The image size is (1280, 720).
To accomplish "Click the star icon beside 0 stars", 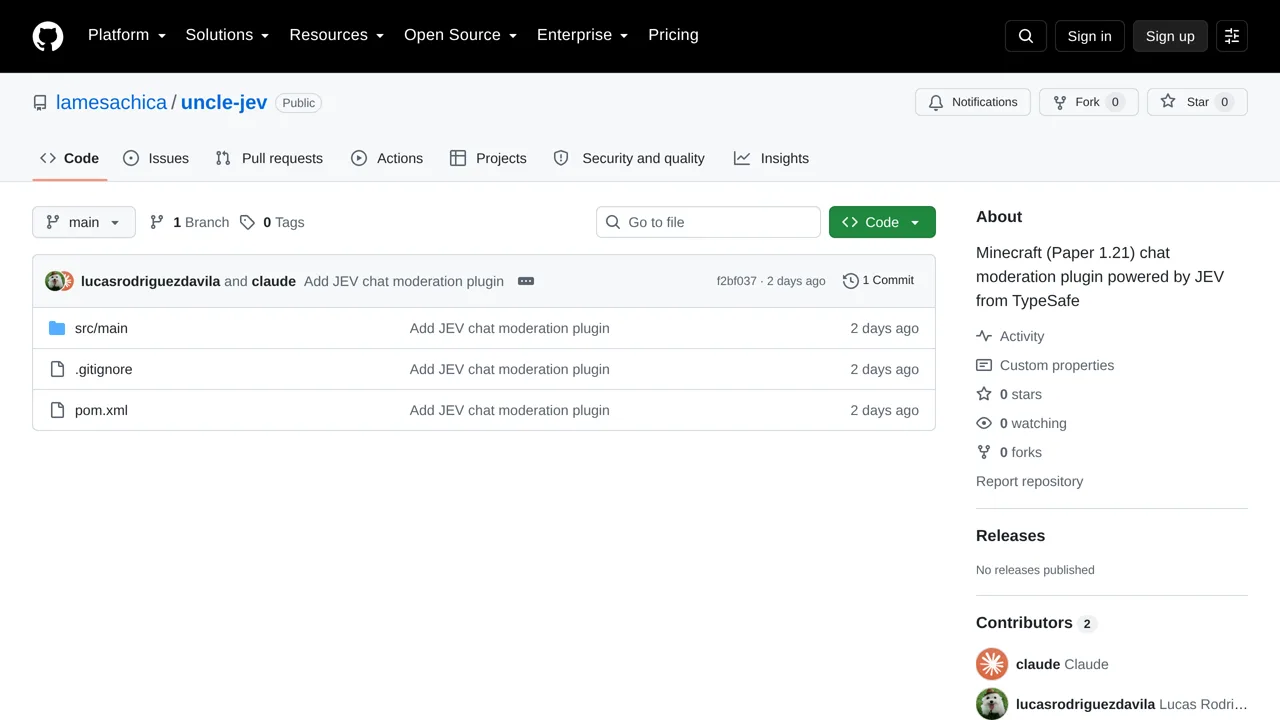I will point(984,394).
